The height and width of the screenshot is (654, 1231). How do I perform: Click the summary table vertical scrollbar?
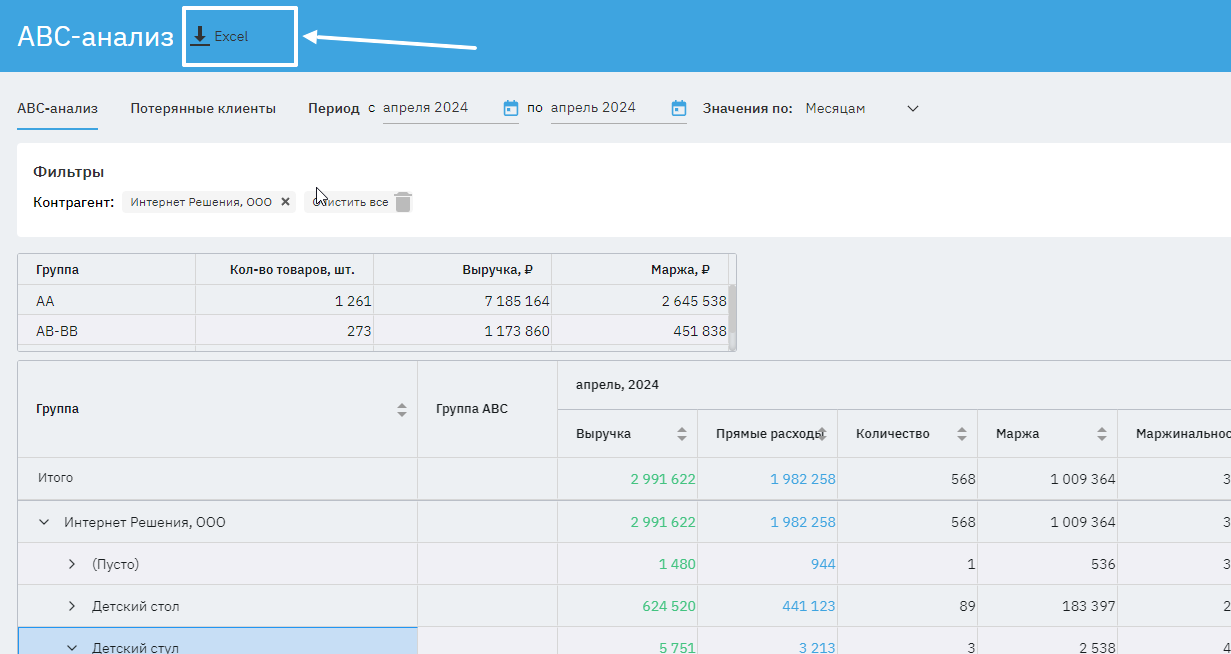(x=732, y=308)
